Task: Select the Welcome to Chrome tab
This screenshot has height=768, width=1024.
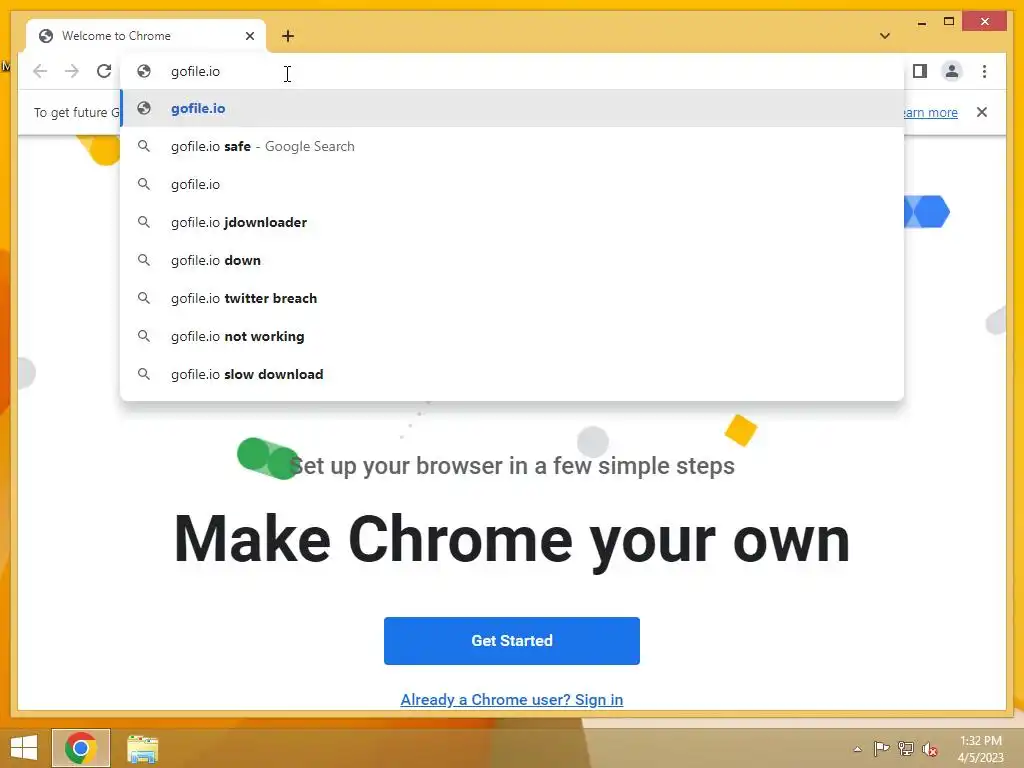Action: click(146, 36)
